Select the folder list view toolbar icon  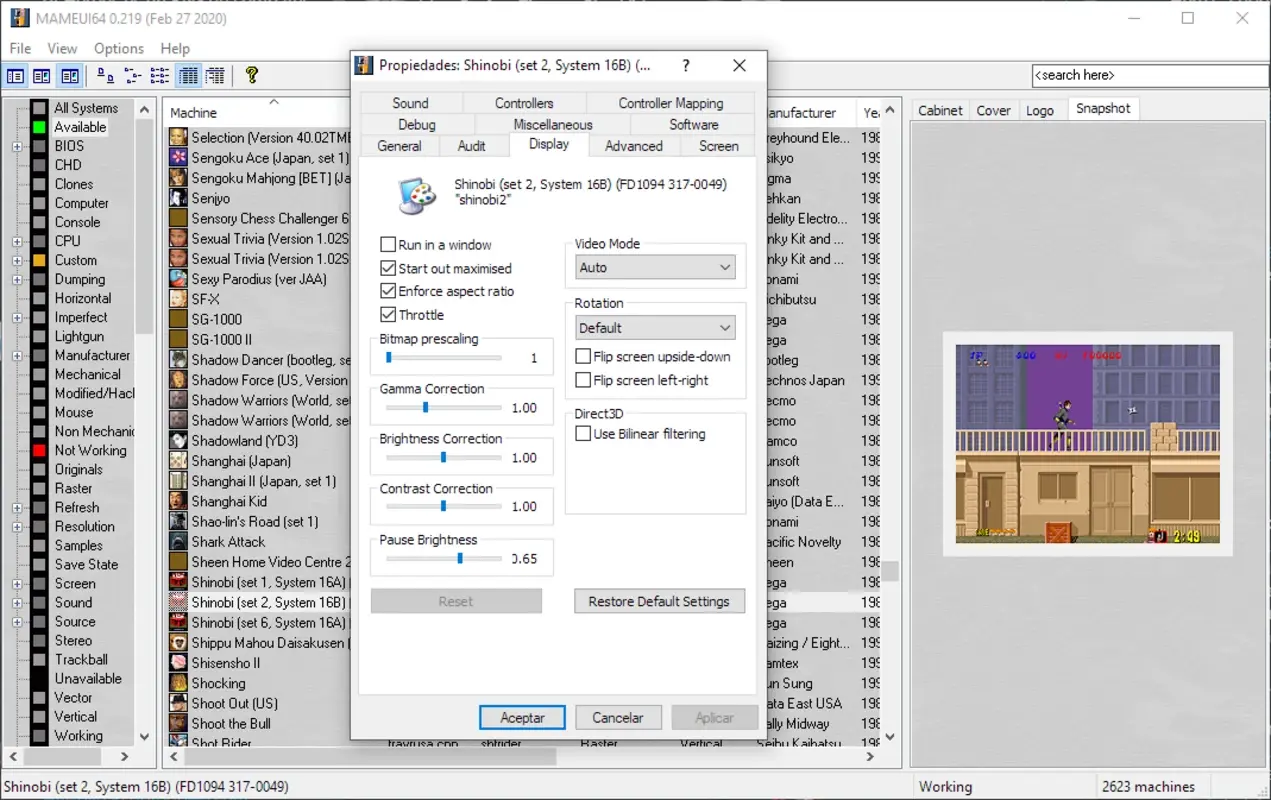(x=15, y=75)
